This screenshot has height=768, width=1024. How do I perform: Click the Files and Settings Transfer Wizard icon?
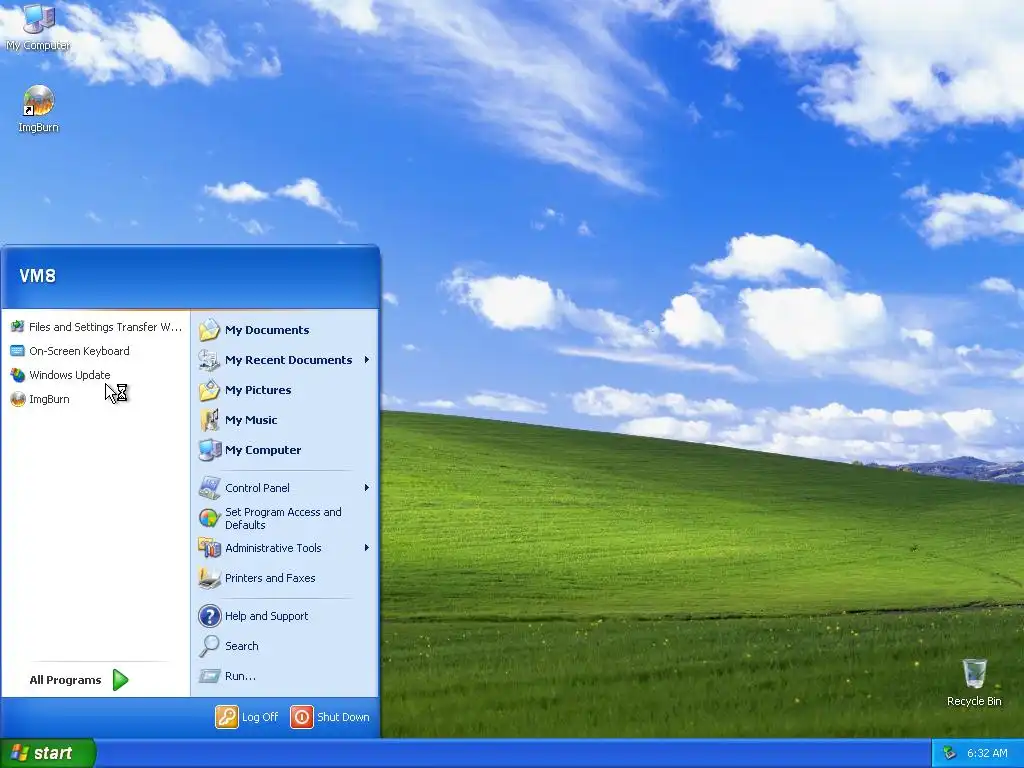tap(18, 327)
